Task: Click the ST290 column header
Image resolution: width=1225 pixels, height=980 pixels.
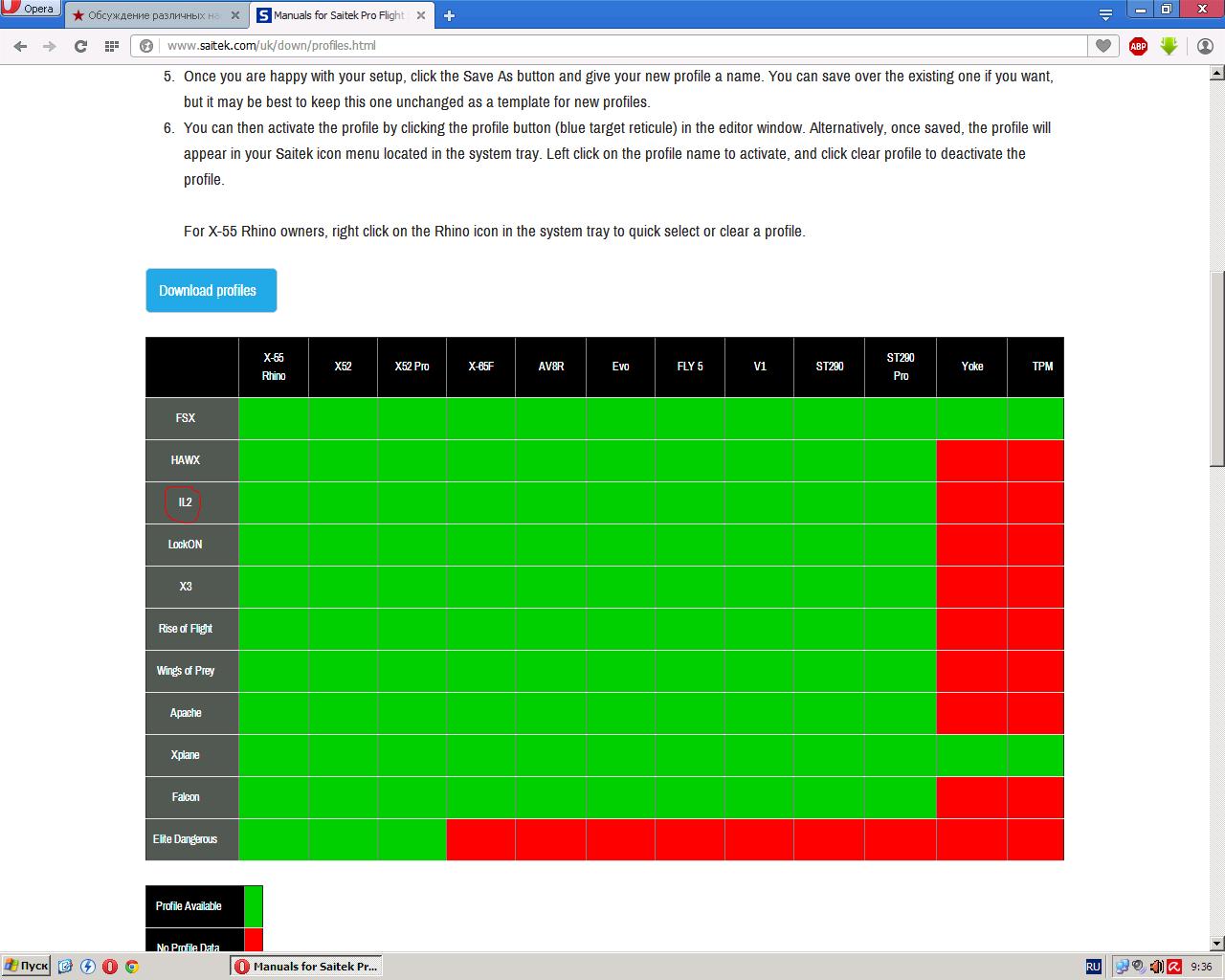Action: click(x=829, y=367)
